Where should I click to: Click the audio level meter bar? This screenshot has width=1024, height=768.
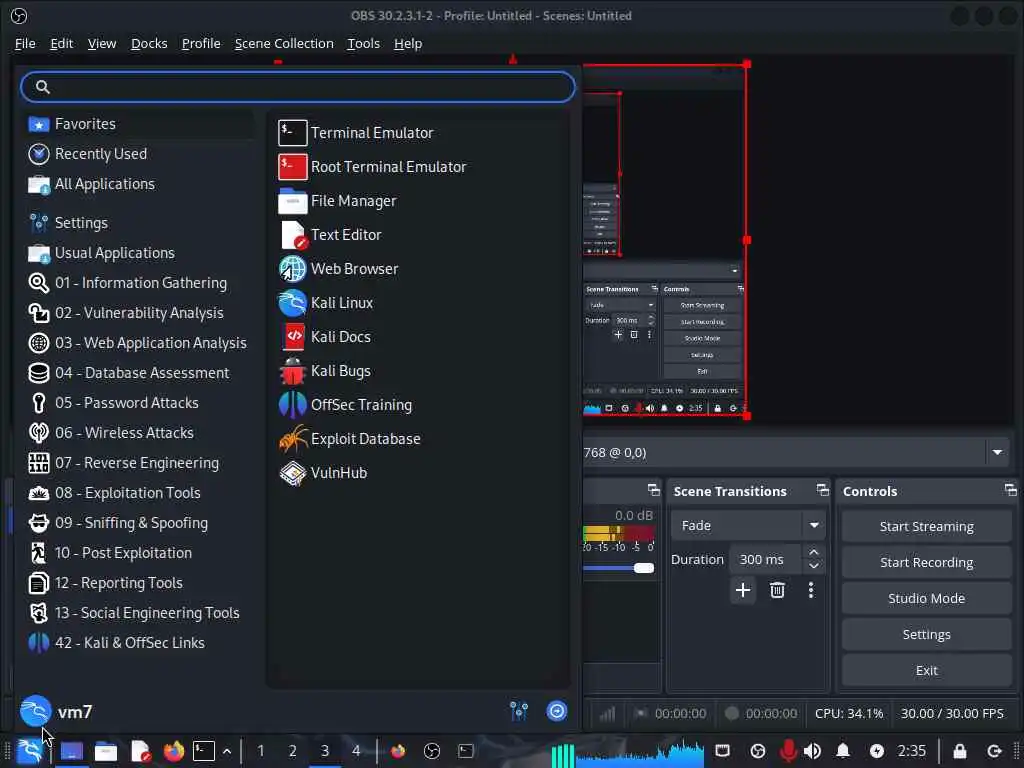coord(618,533)
